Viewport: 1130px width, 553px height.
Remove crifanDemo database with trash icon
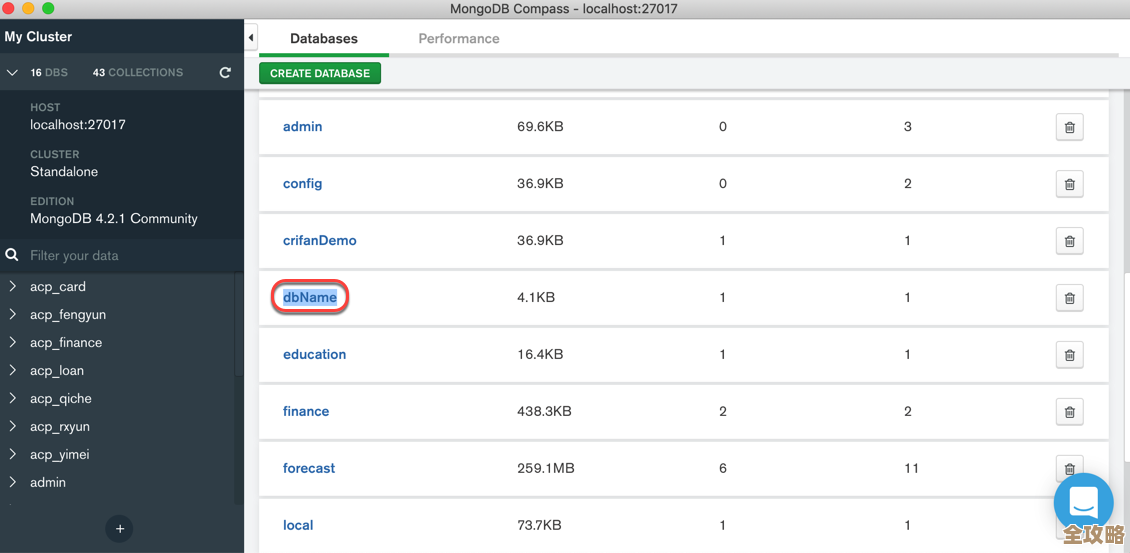pyautogui.click(x=1069, y=241)
